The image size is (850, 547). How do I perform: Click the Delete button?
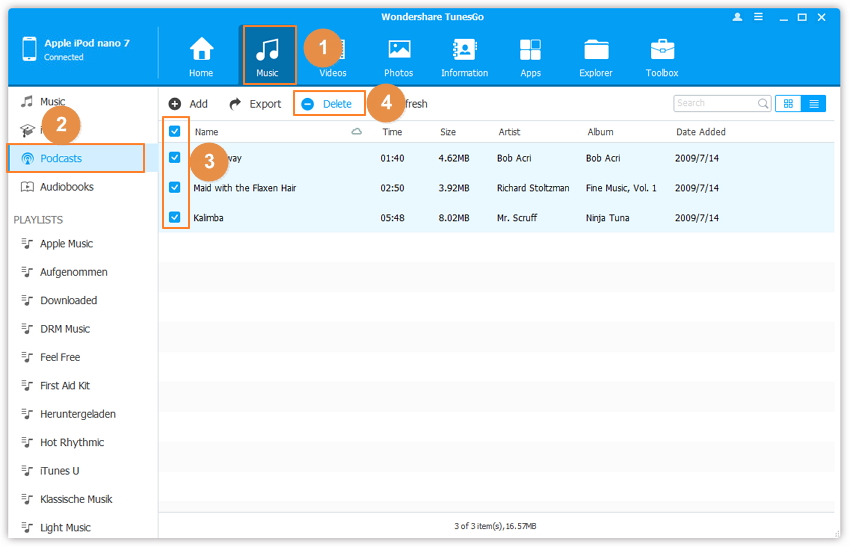pyautogui.click(x=328, y=104)
